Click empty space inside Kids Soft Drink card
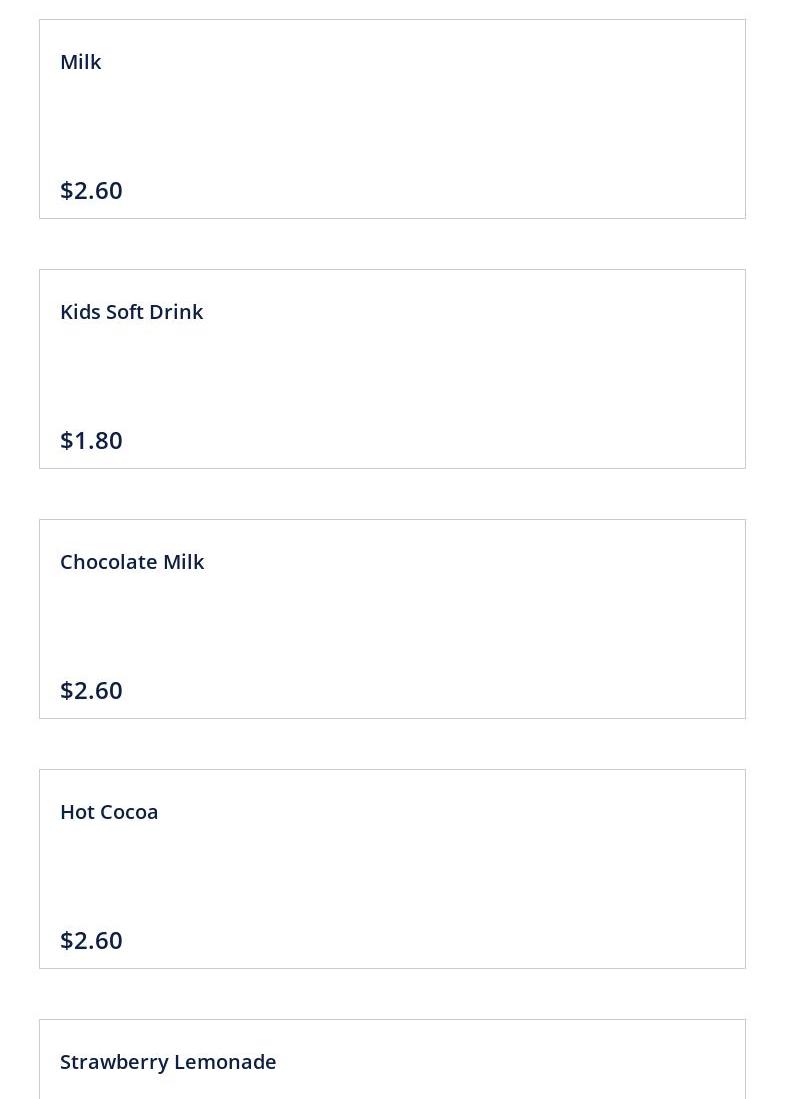785x1099 pixels. point(392,375)
